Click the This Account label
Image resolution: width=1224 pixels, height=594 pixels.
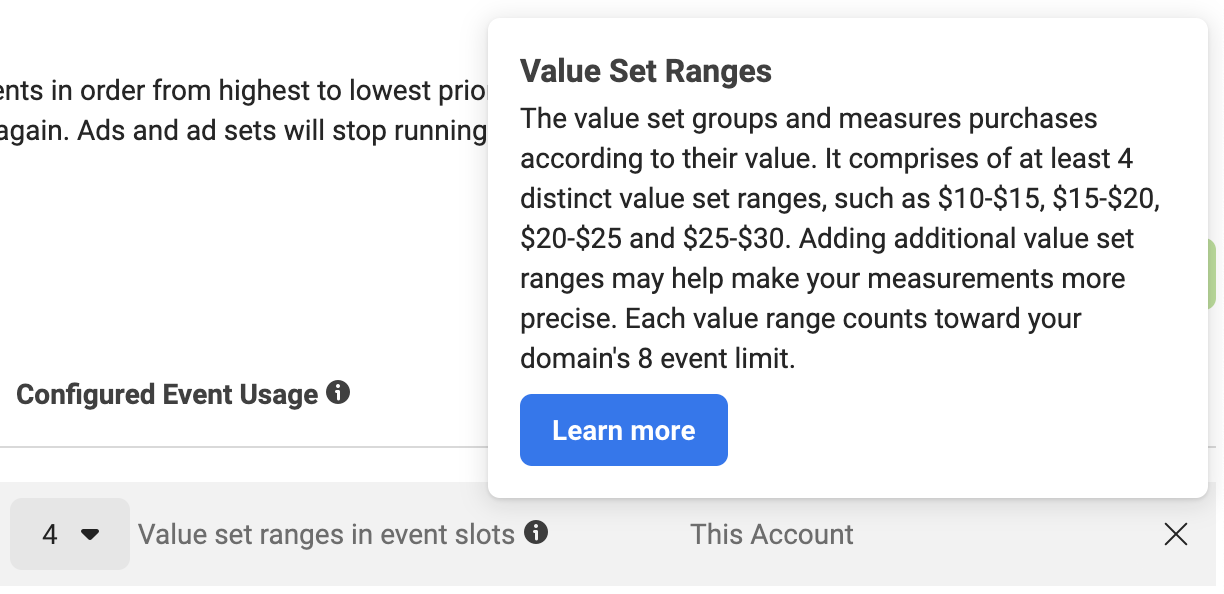point(772,534)
